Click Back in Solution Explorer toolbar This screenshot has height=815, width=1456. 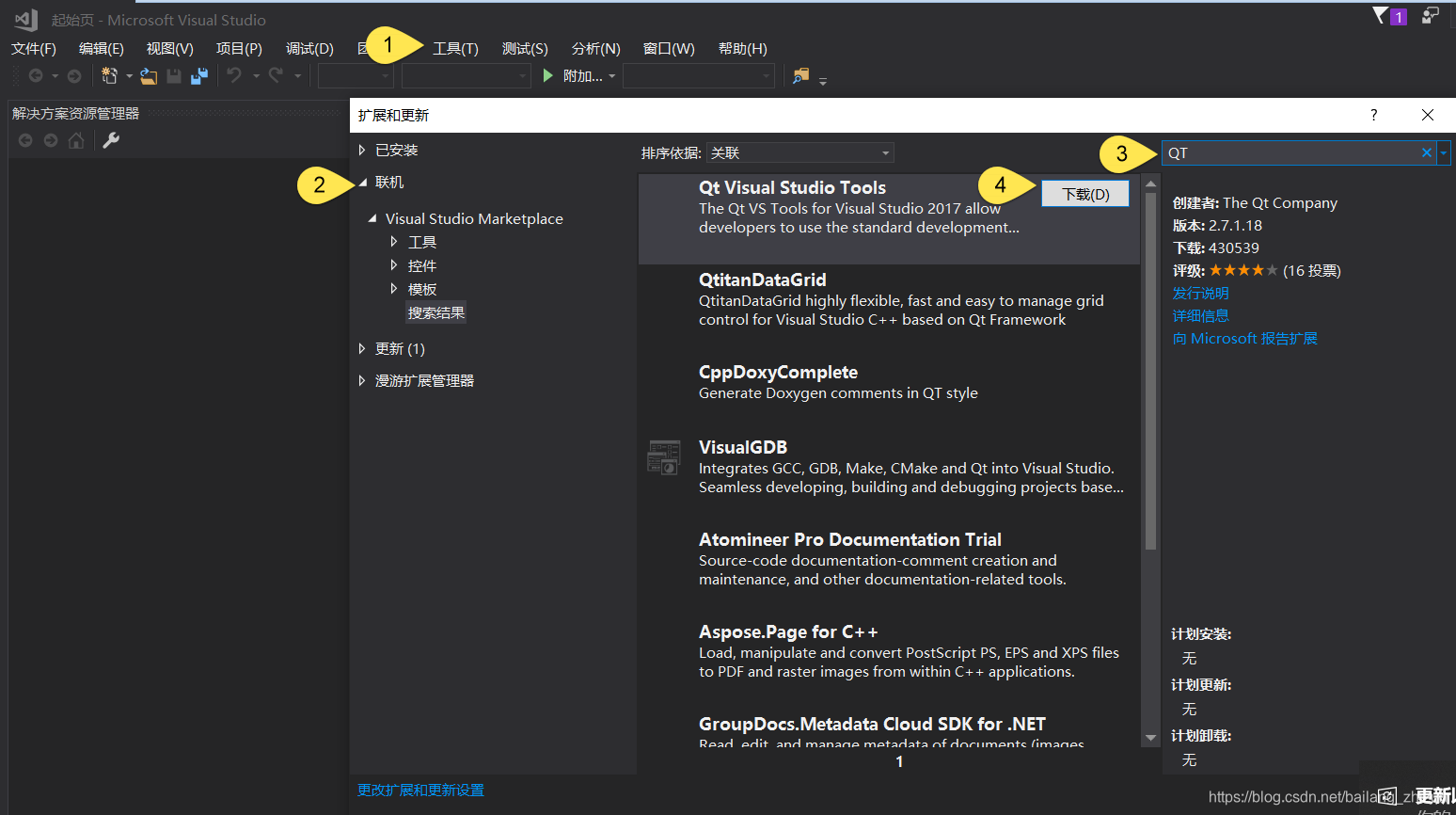25,140
